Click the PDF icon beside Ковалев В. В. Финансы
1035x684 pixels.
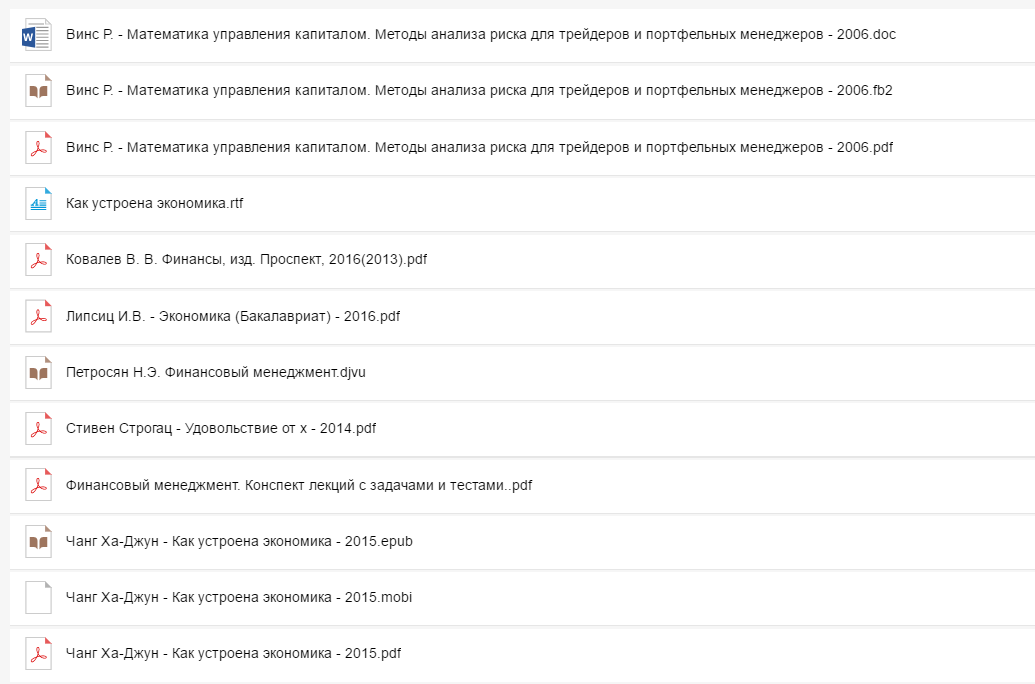pos(36,260)
